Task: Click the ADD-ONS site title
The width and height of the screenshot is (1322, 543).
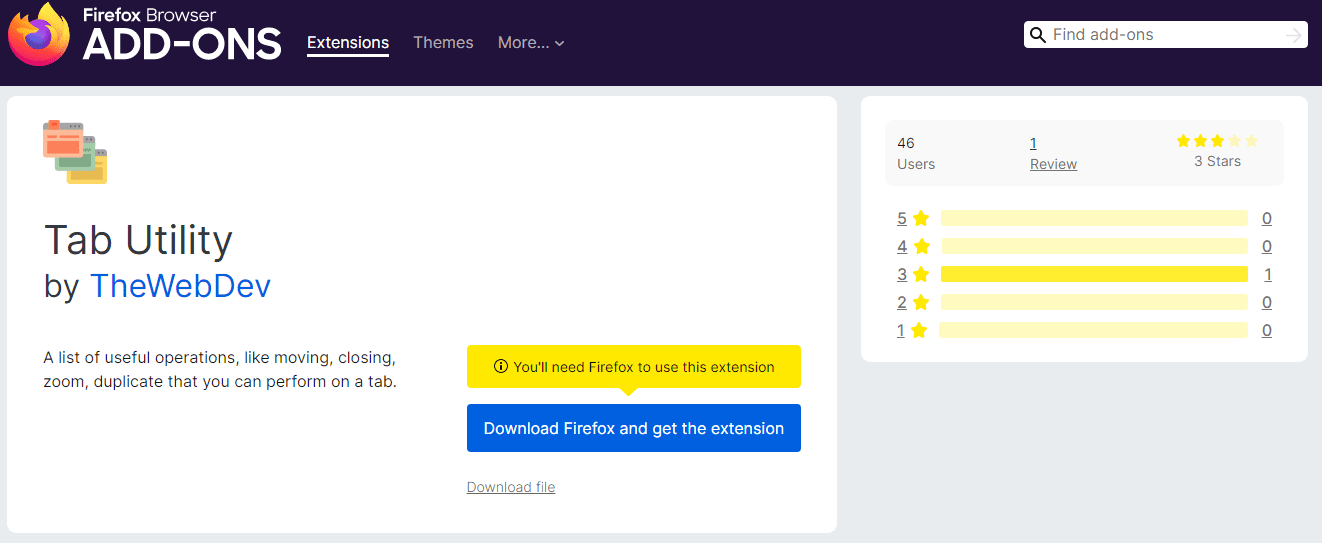Action: 182,45
